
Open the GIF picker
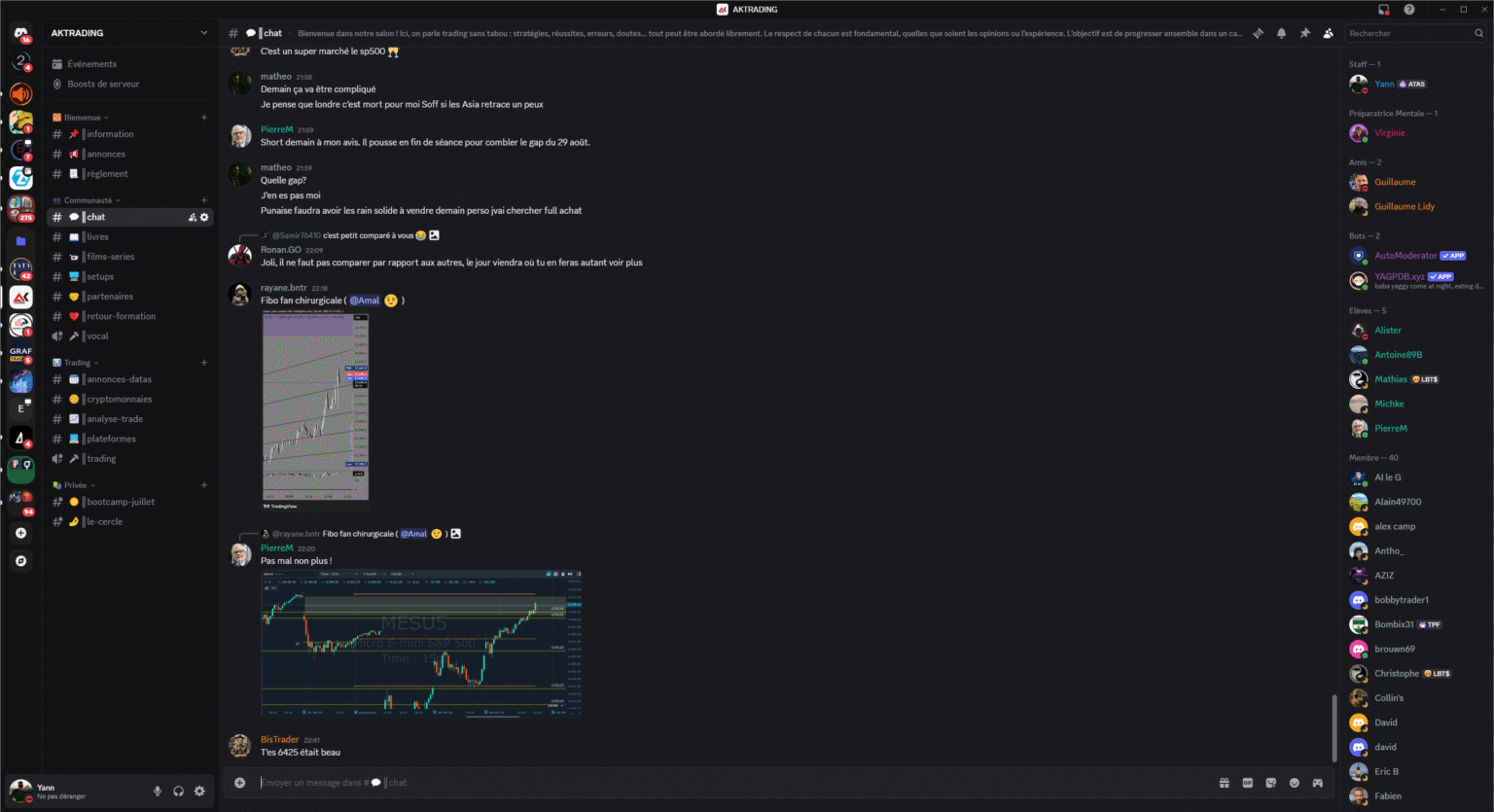pos(1247,782)
